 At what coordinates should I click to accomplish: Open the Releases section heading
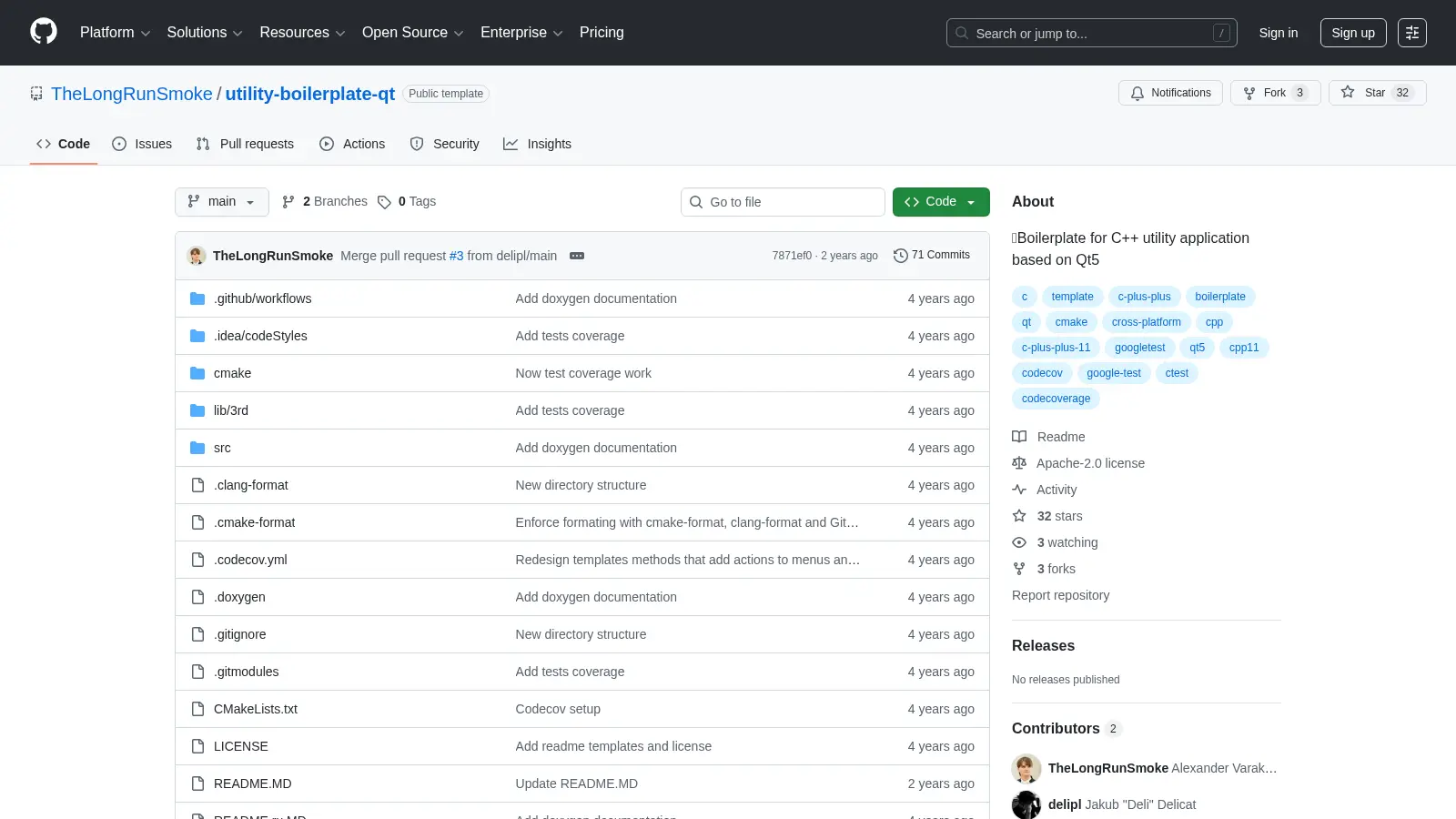pos(1043,645)
